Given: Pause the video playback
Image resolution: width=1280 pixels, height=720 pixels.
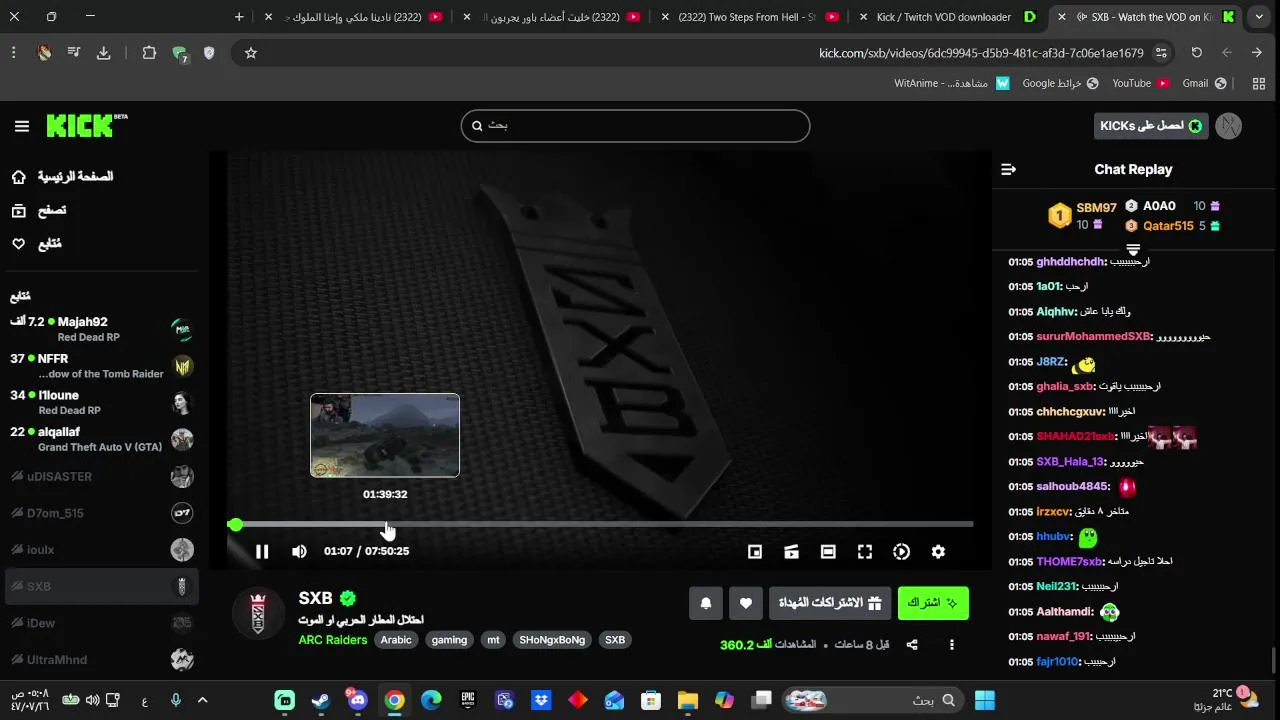Looking at the screenshot, I should 262,551.
